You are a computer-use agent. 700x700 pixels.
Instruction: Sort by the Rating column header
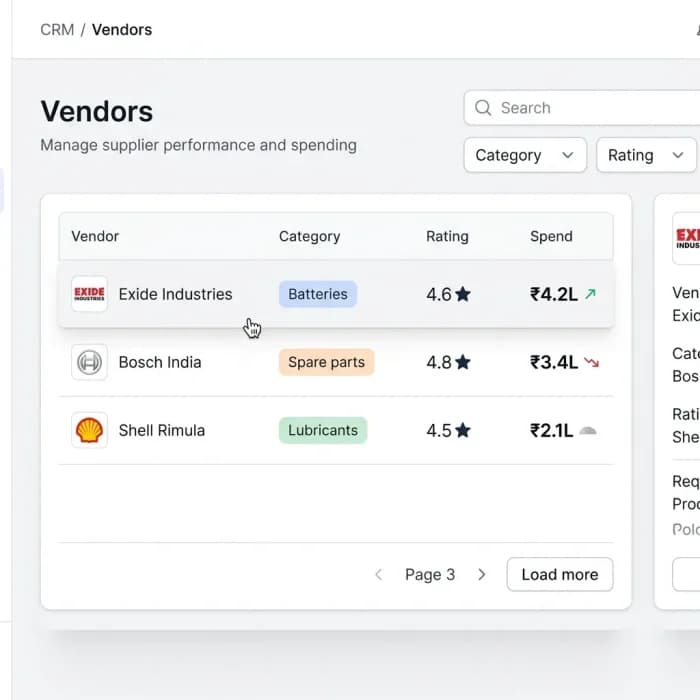tap(447, 236)
